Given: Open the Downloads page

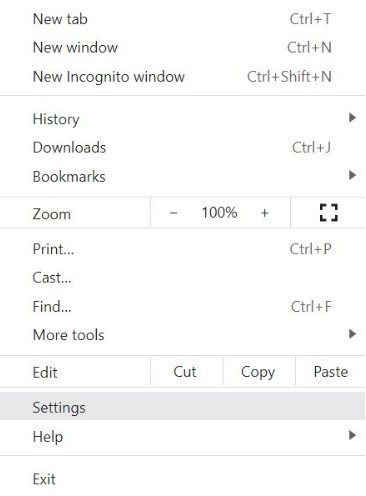Looking at the screenshot, I should point(182,147).
